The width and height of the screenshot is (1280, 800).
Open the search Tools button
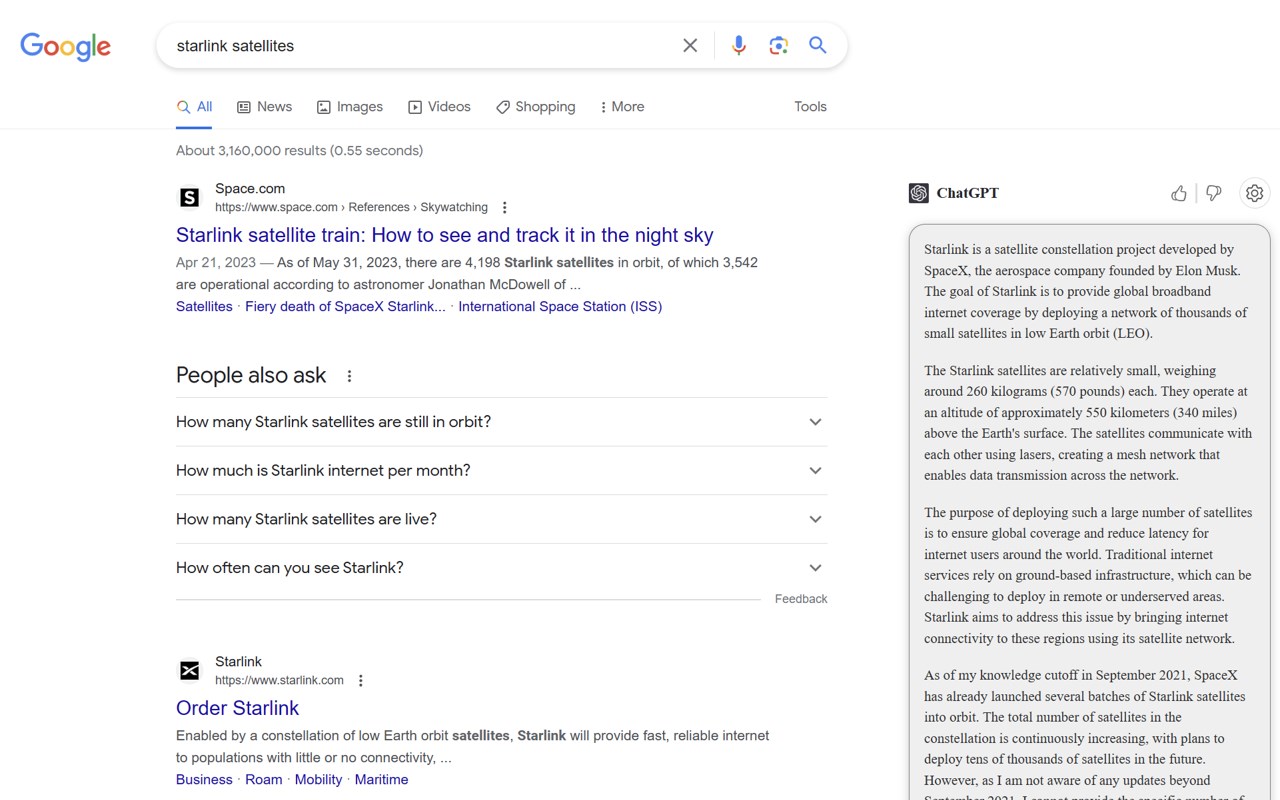[810, 107]
